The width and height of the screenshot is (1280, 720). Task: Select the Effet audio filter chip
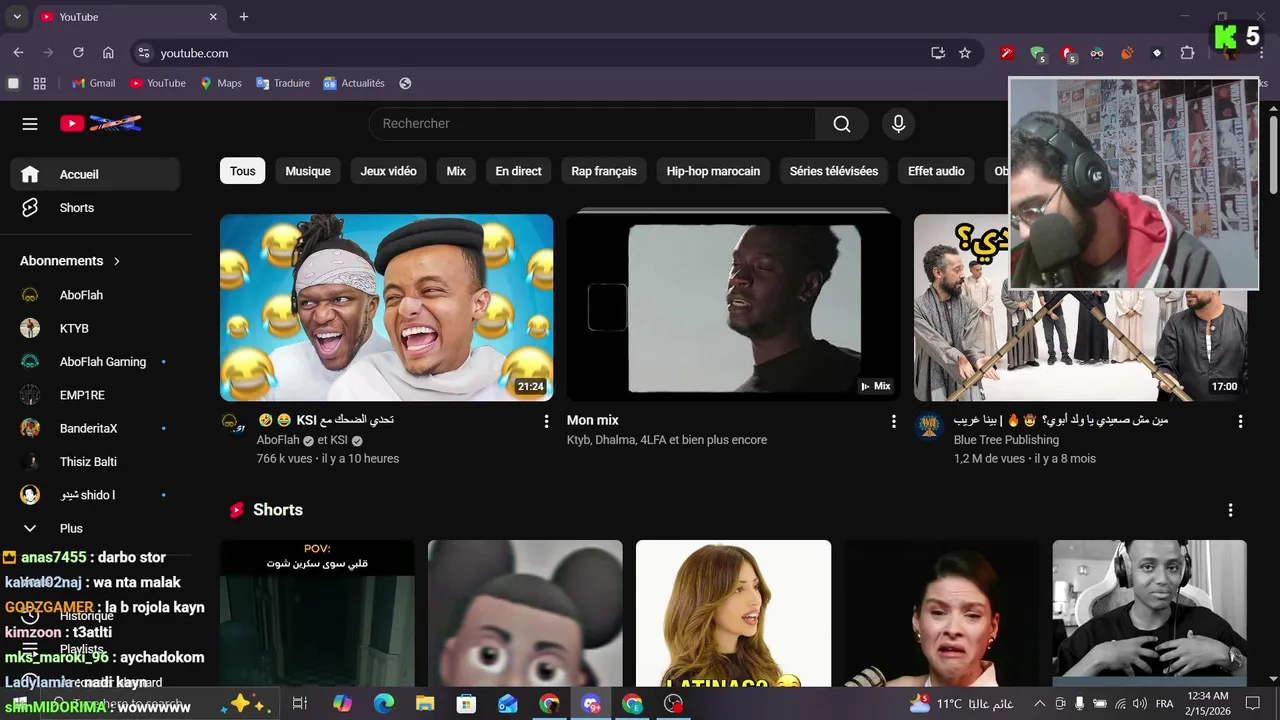click(x=936, y=171)
